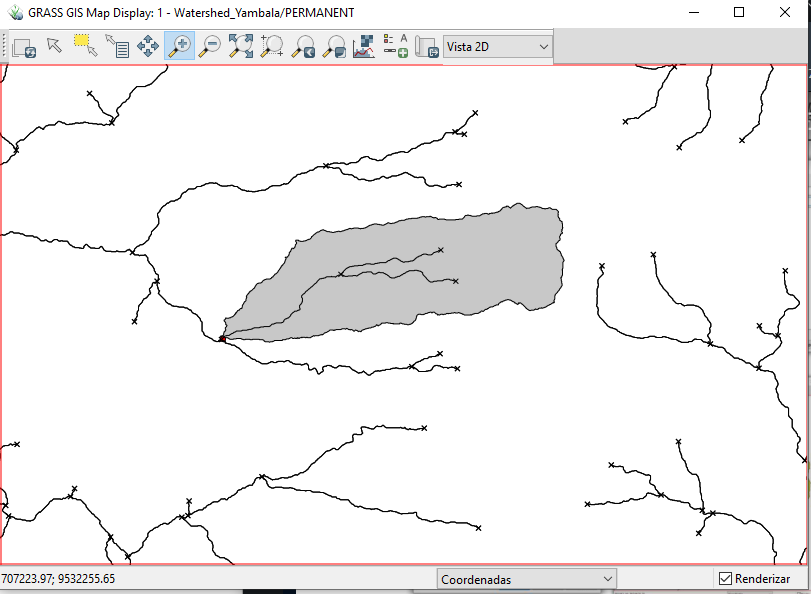Click the zoom to computational region icon

coord(271,46)
